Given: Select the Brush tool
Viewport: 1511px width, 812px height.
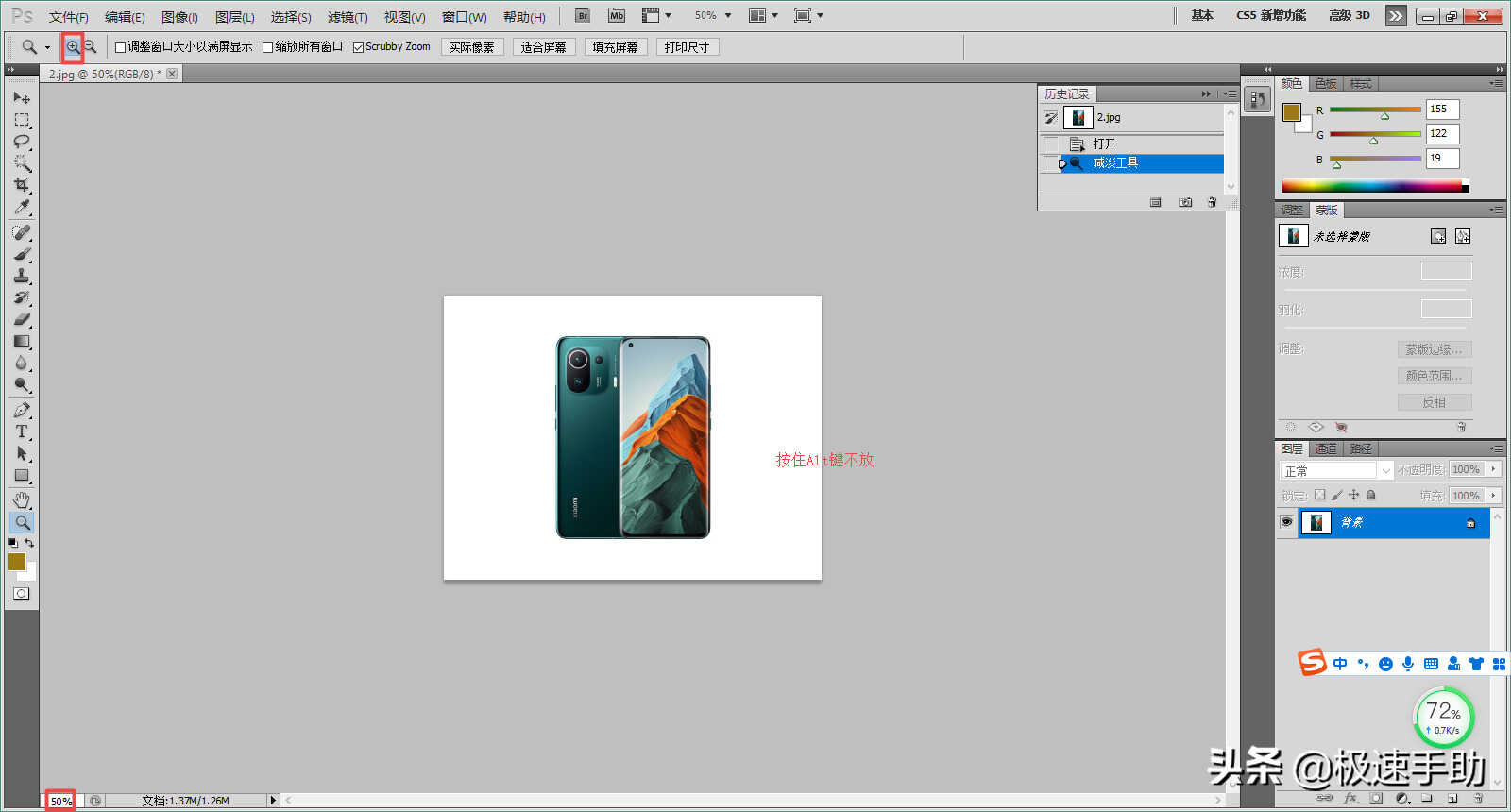Looking at the screenshot, I should coord(22,254).
